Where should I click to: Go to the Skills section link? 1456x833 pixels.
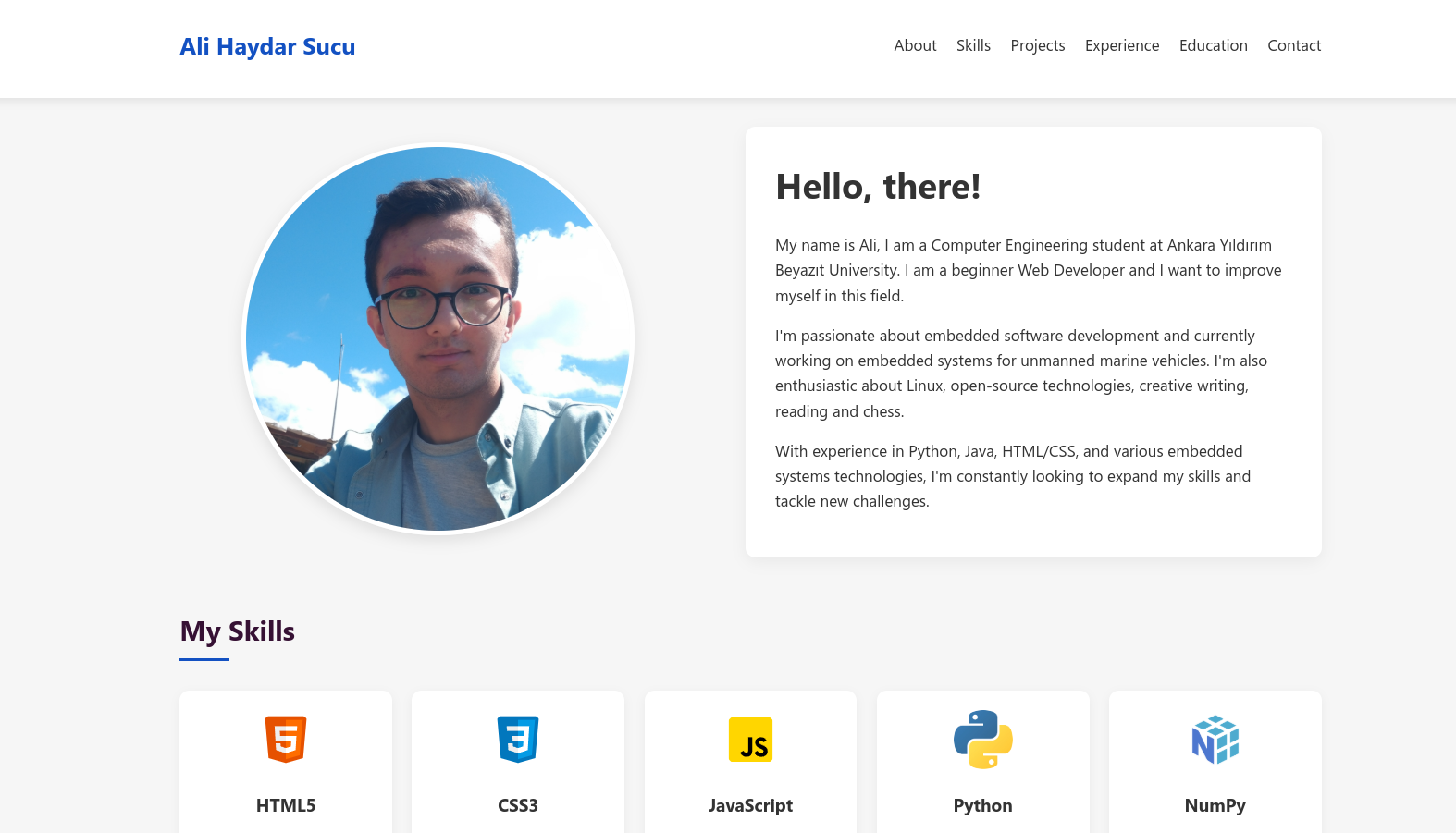973,45
